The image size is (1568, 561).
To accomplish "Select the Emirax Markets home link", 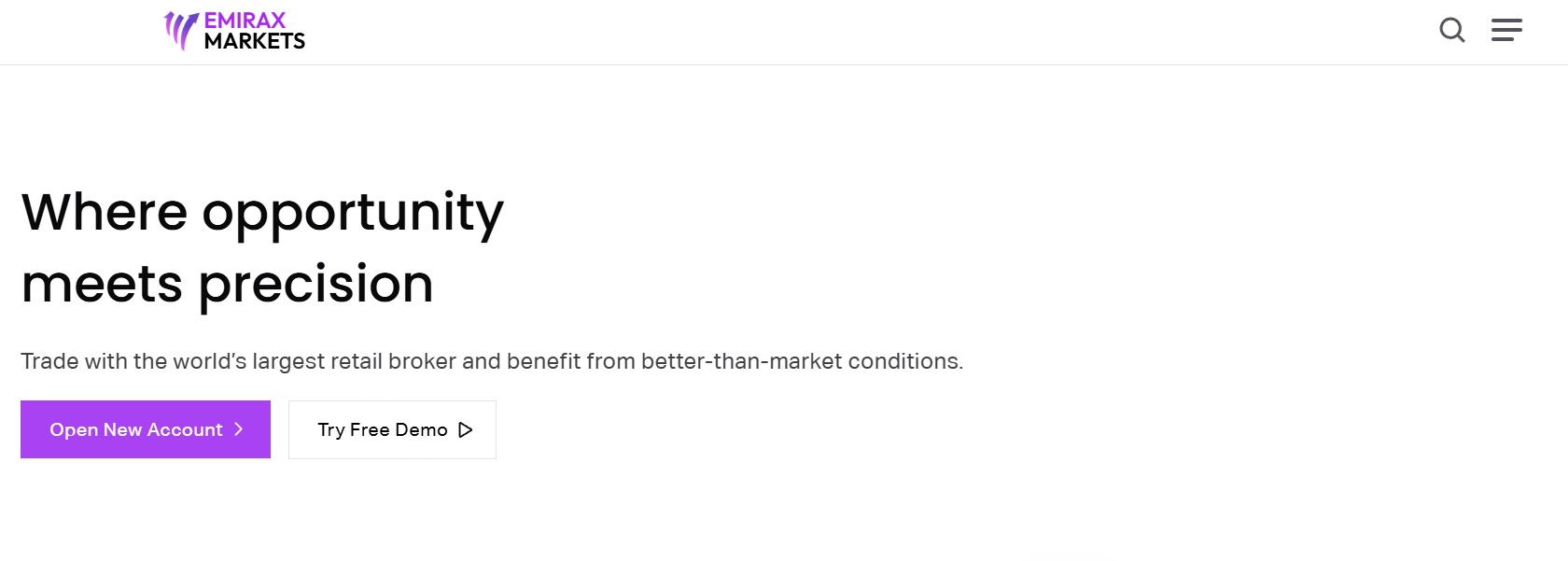I will pyautogui.click(x=234, y=31).
